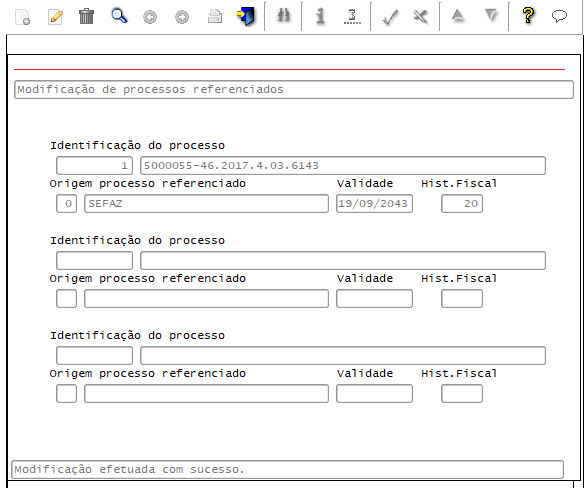587x488 pixels.
Task: Click the printer icon
Action: [x=215, y=16]
